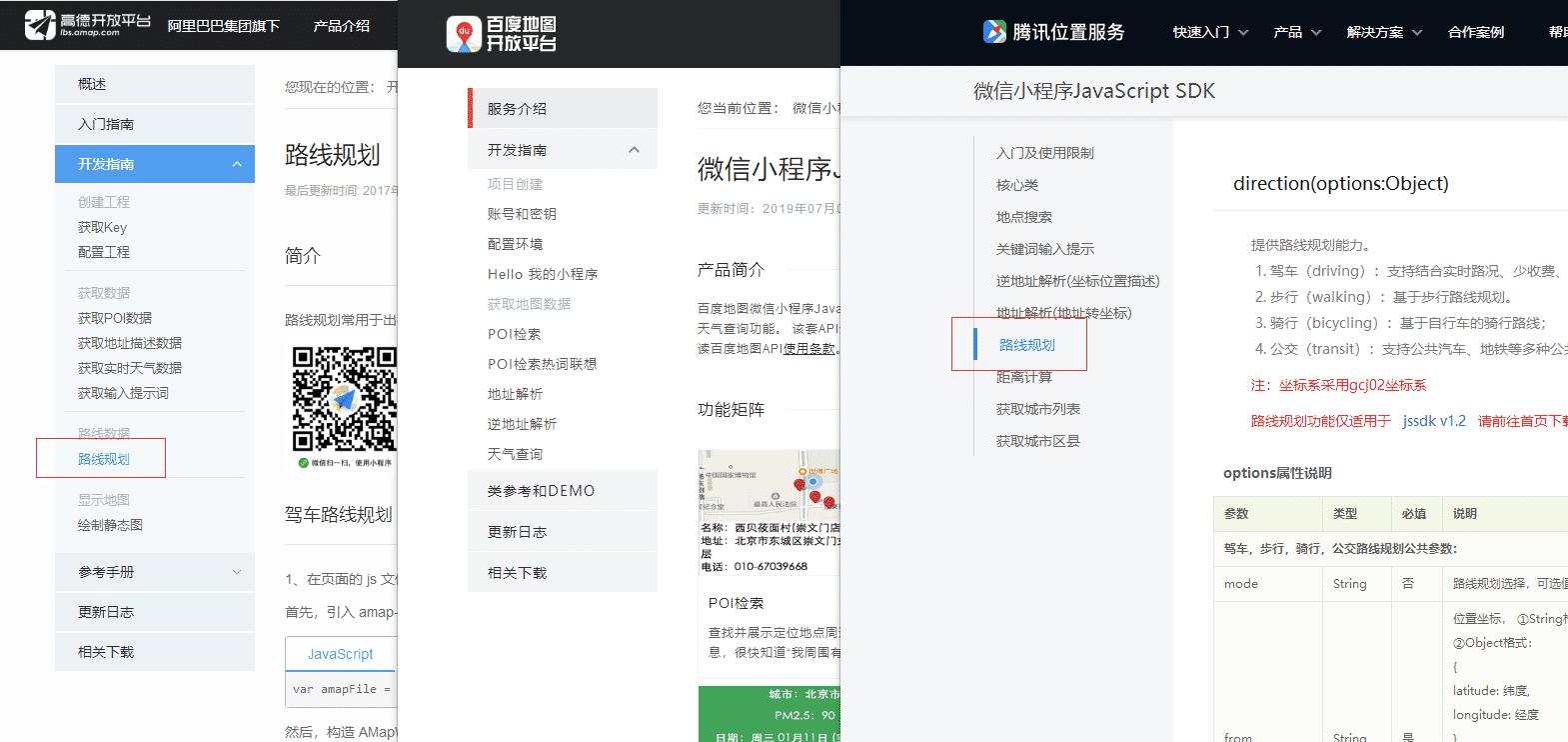The image size is (1568, 742).
Task: Click the Amap (高德开放平台) logo
Action: (87, 25)
